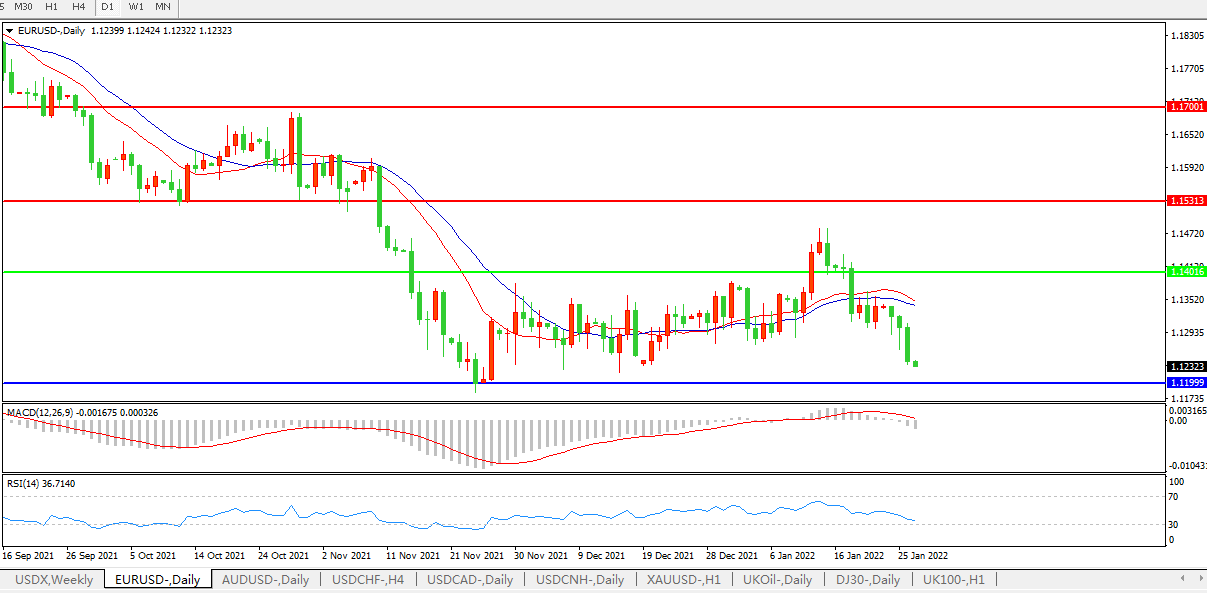Open the XAUUSD-,H1 chart tab
Image resolution: width=1207 pixels, height=593 pixels.
point(684,580)
